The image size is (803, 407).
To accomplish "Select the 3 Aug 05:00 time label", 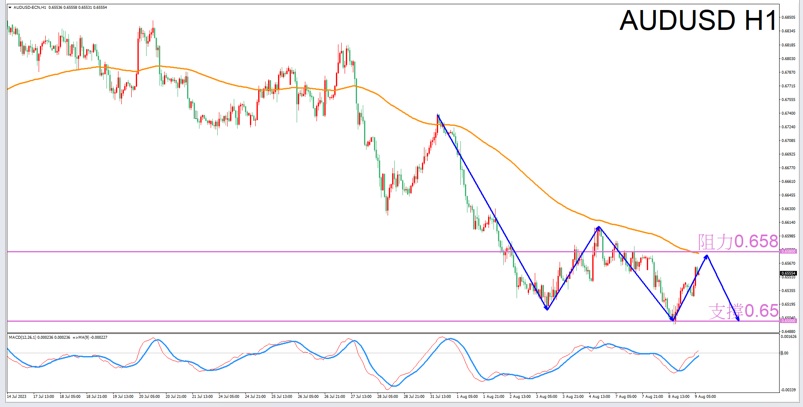I will coord(547,396).
